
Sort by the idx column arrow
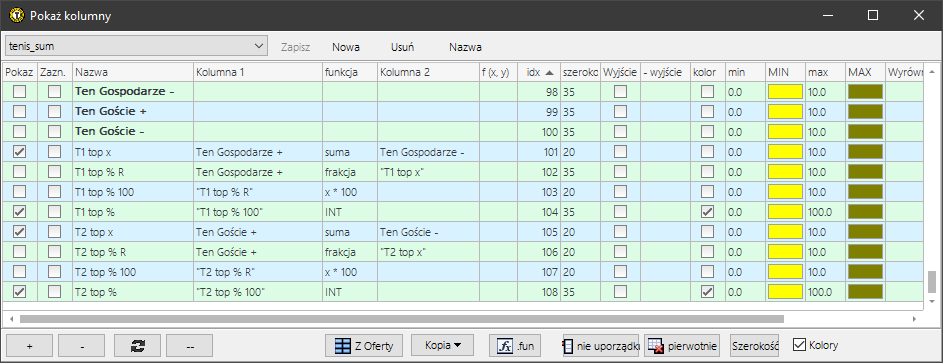coord(549,73)
